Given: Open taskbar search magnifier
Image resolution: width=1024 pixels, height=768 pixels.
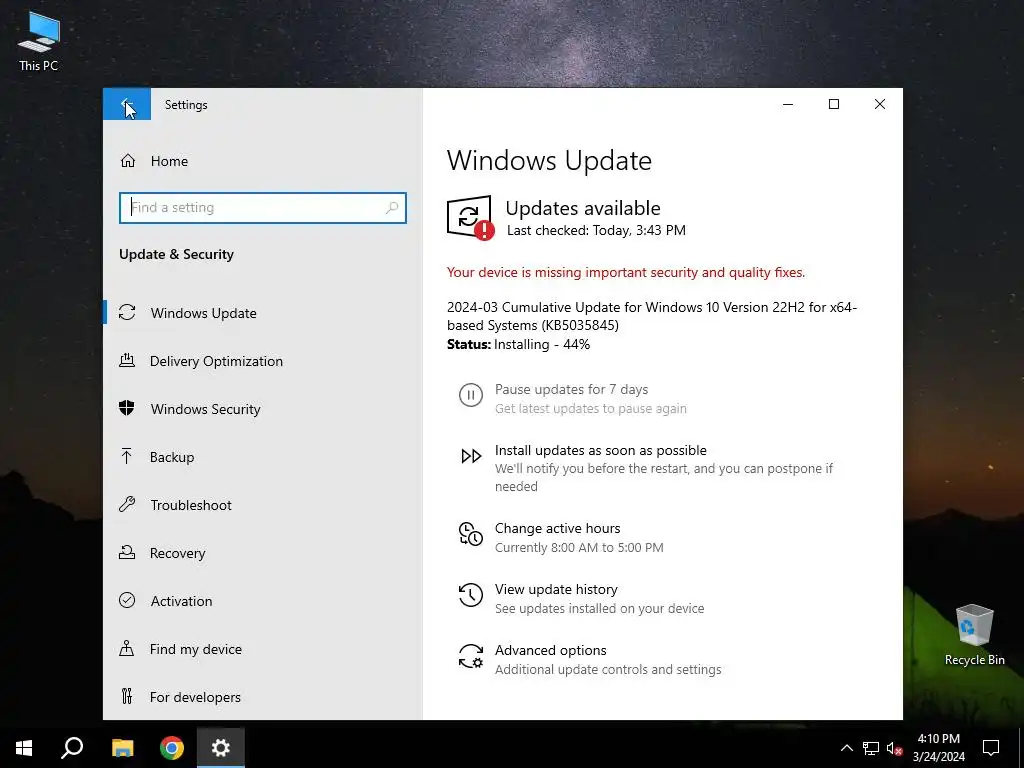Looking at the screenshot, I should [72, 748].
